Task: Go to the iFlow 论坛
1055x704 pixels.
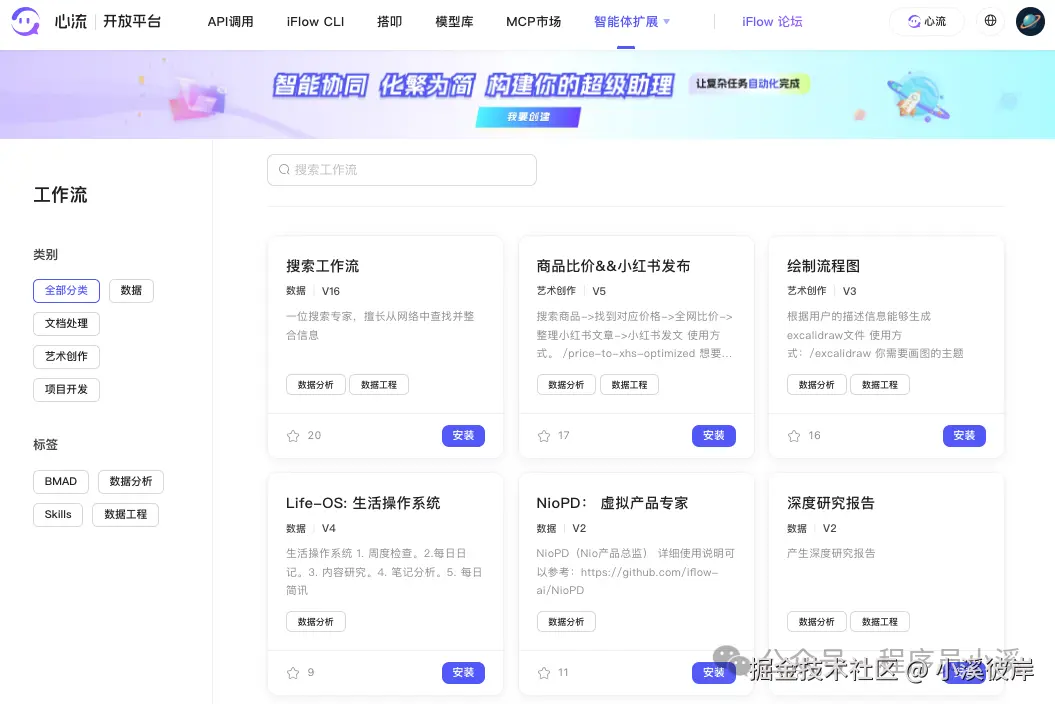Action: tap(772, 21)
